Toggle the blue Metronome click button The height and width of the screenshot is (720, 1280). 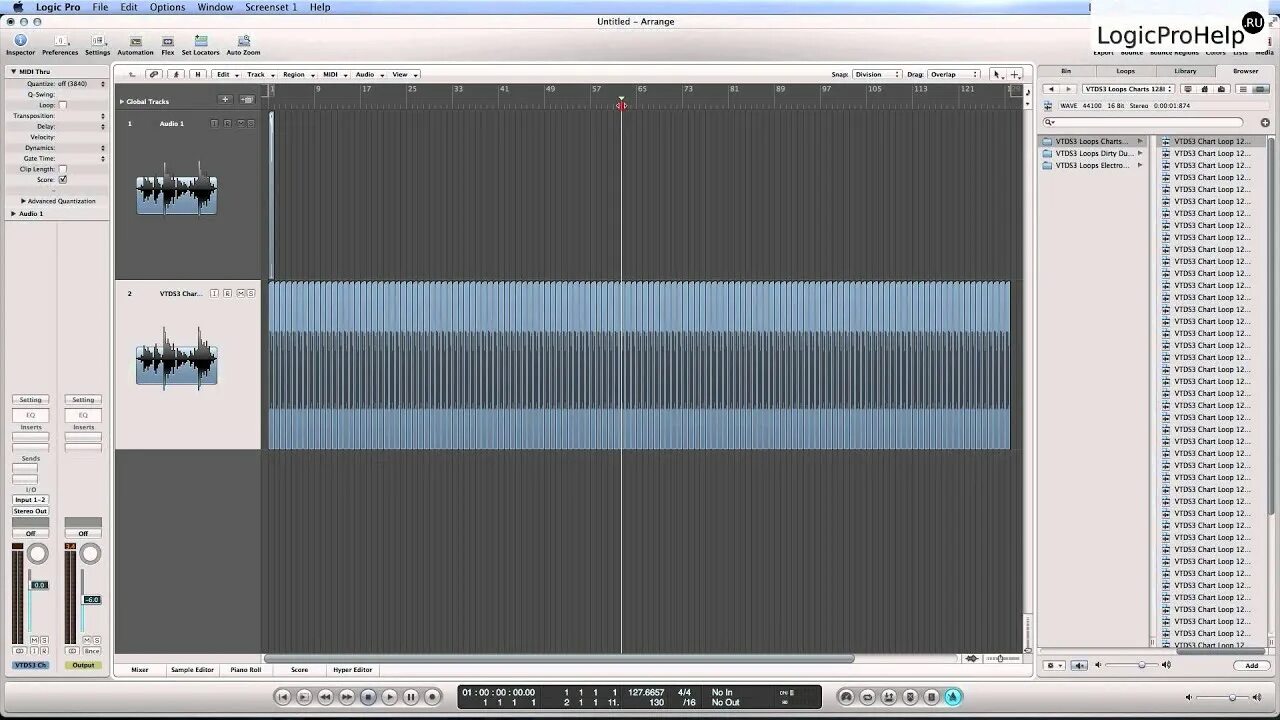tap(953, 697)
